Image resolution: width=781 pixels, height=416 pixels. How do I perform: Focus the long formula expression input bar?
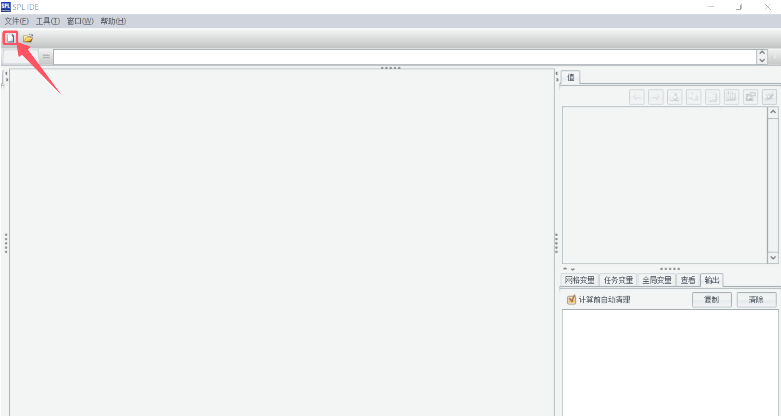[x=404, y=57]
